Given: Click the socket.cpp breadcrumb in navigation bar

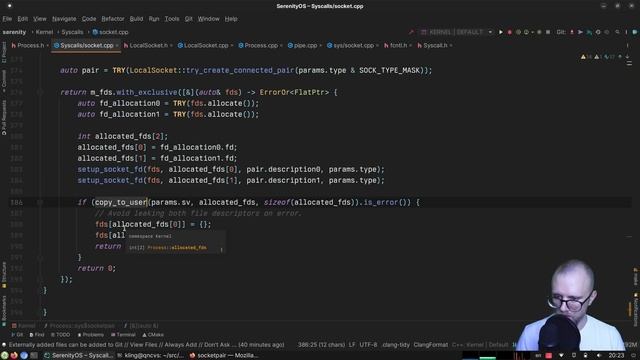Looking at the screenshot, I should pos(110,32).
